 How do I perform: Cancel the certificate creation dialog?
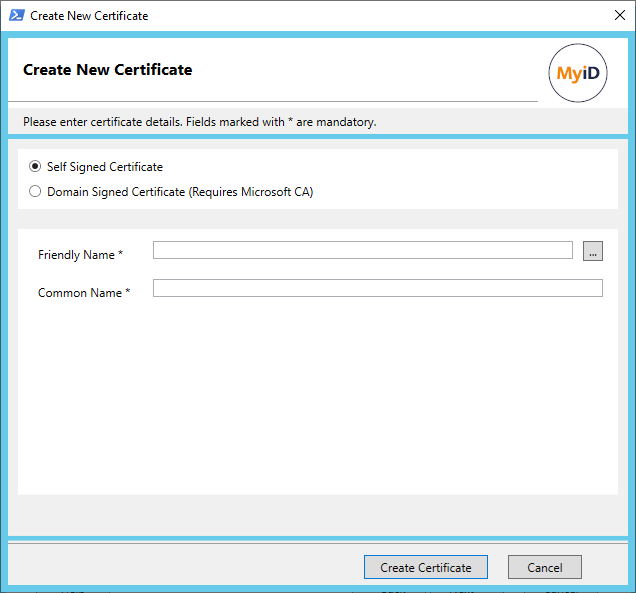coord(544,567)
